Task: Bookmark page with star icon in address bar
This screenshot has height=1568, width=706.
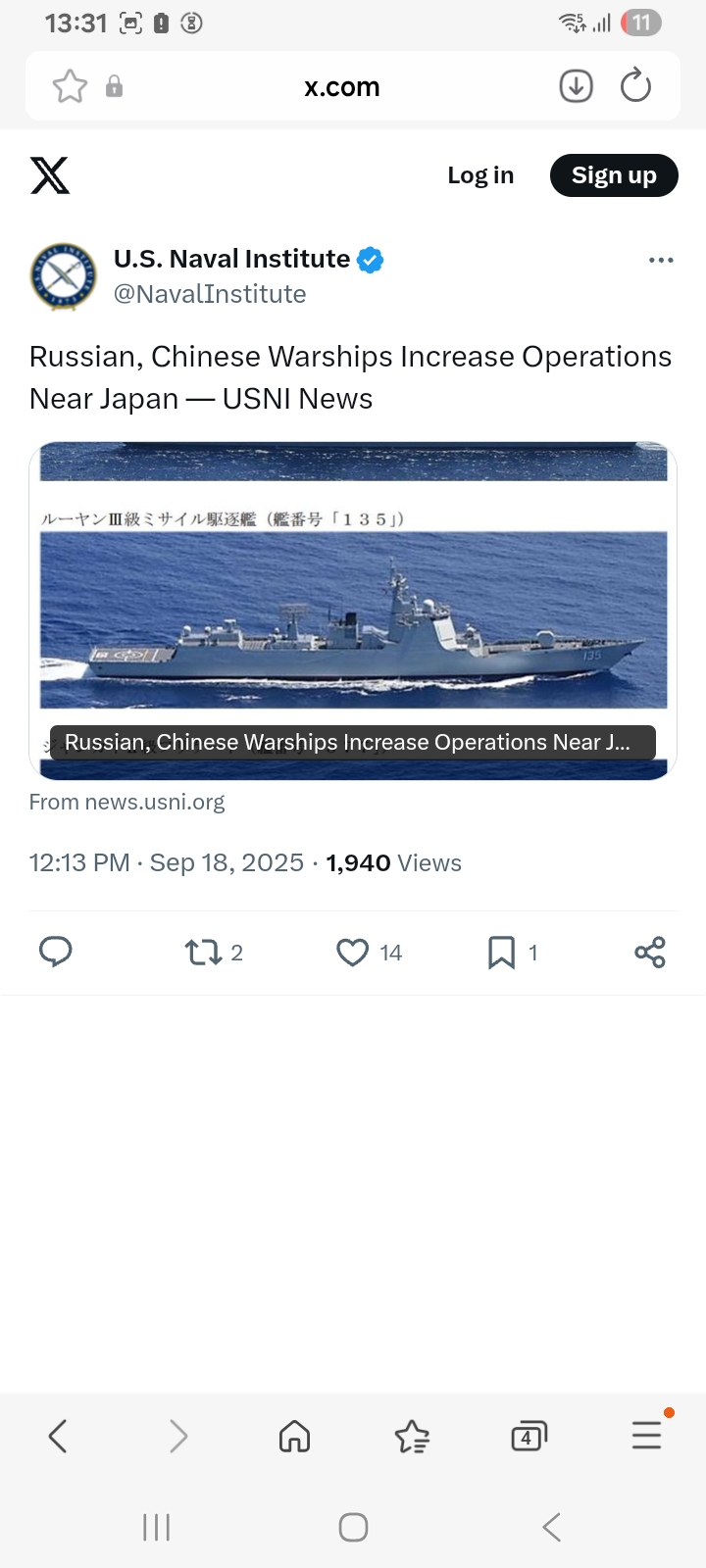Action: coord(70,86)
